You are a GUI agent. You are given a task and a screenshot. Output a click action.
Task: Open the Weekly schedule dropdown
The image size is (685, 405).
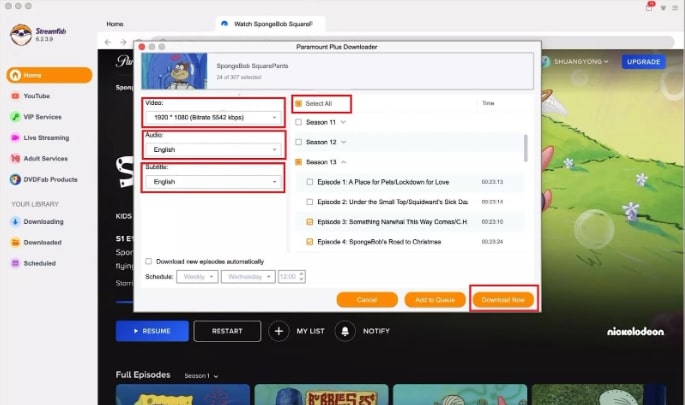point(197,277)
